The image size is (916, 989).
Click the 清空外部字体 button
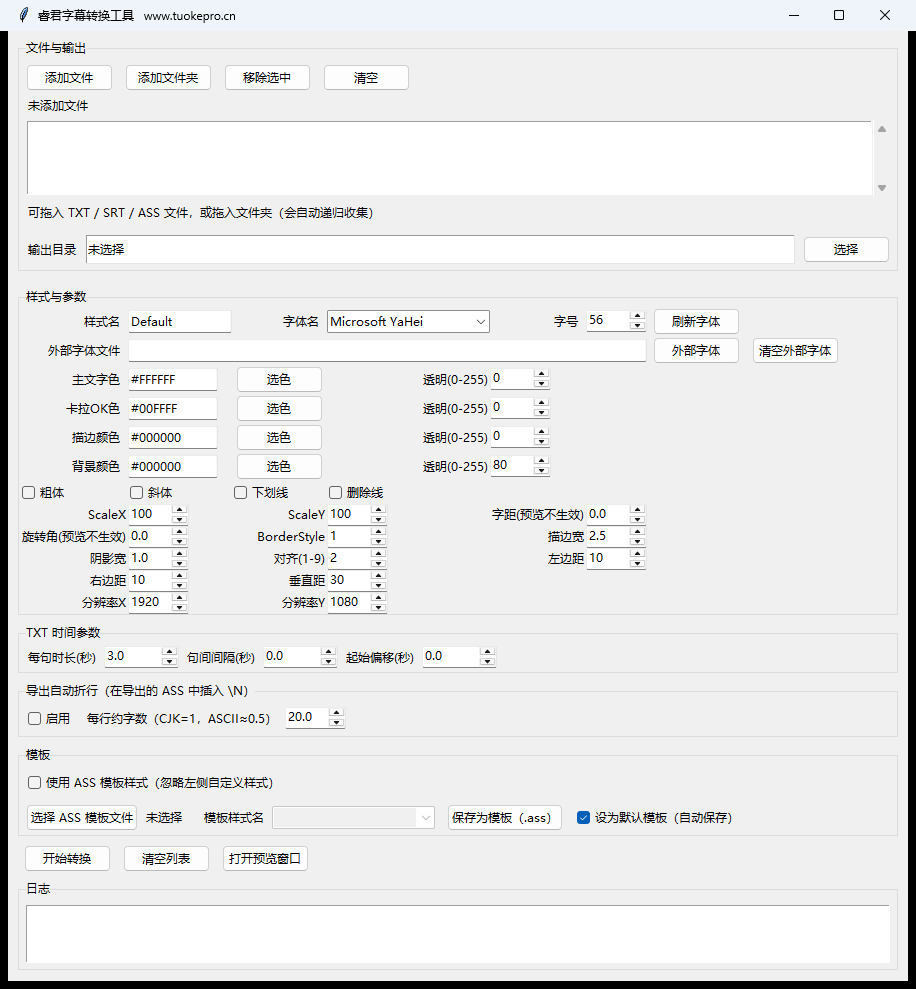(x=795, y=350)
